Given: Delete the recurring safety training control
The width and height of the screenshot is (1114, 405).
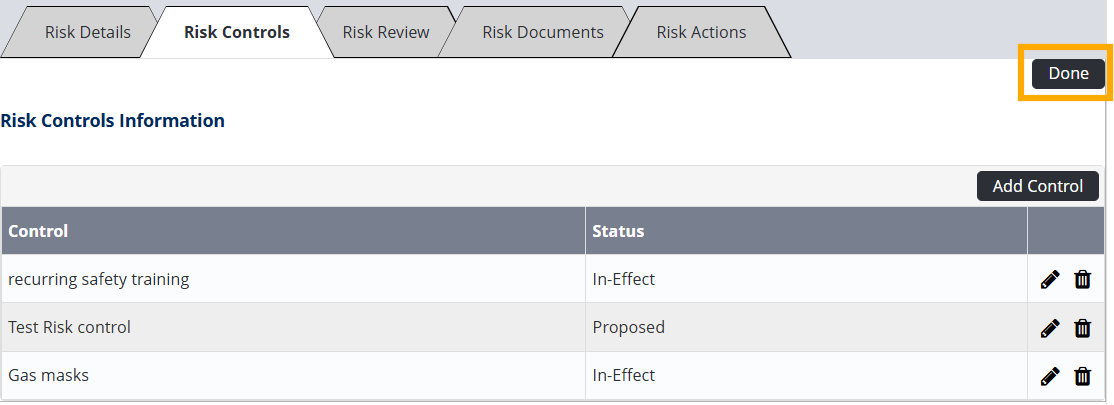Looking at the screenshot, I should 1082,280.
